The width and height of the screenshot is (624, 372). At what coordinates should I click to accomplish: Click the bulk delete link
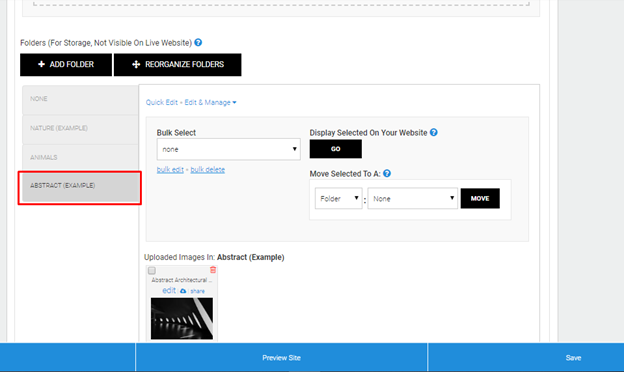click(x=207, y=169)
